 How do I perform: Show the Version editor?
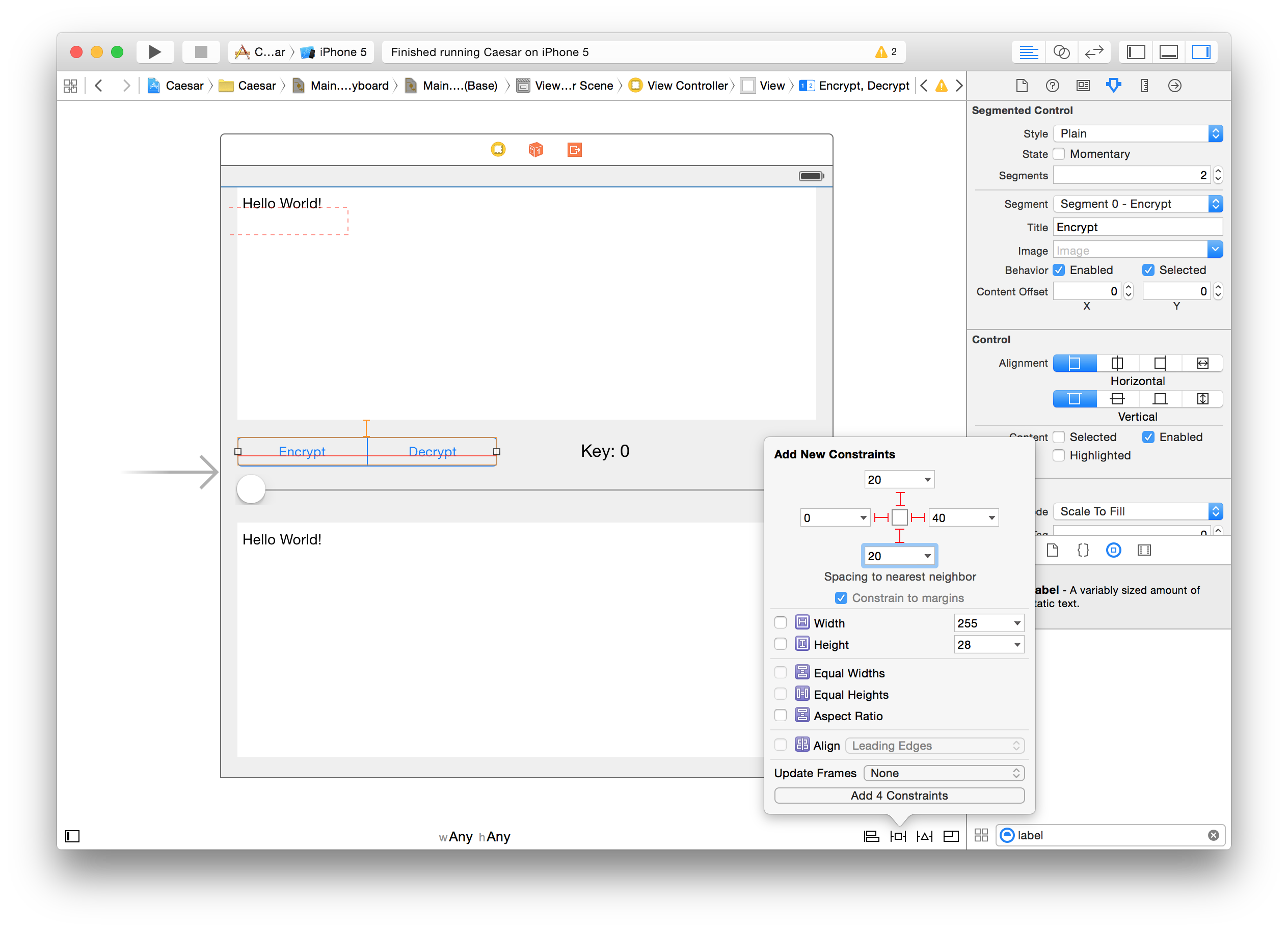[1094, 52]
